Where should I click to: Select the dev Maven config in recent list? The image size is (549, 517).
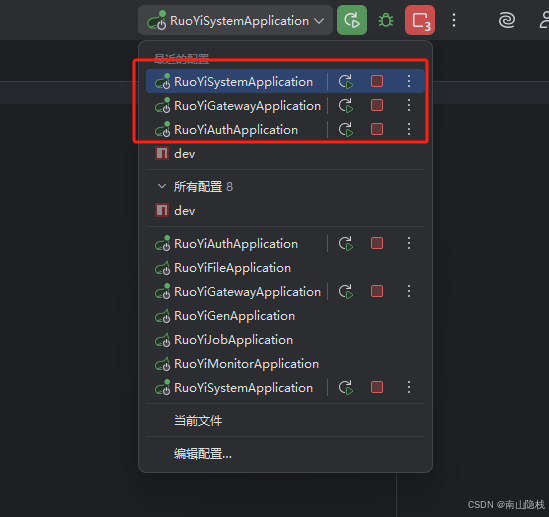point(285,154)
